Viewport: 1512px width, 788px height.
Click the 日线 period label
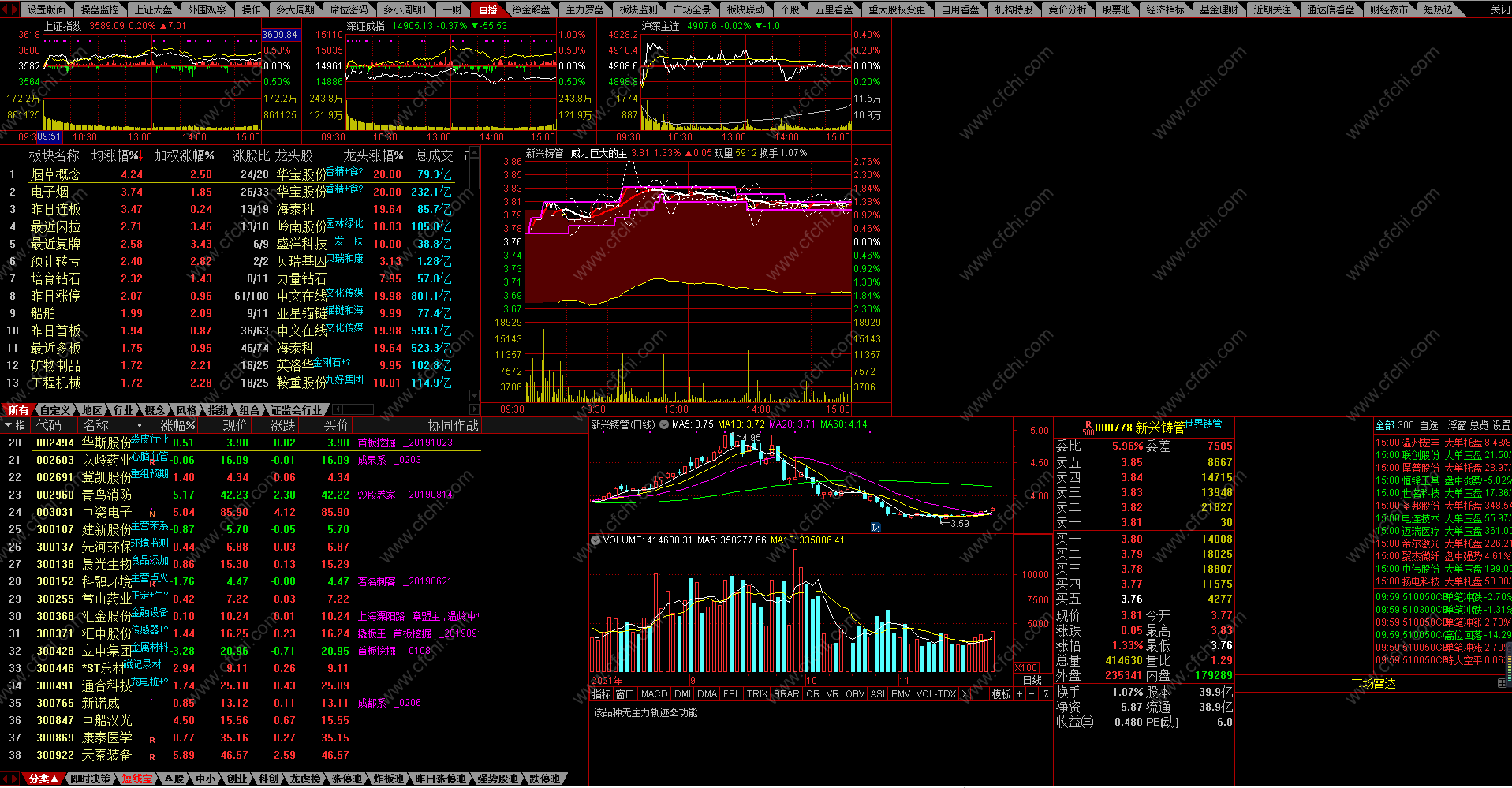click(x=1032, y=680)
